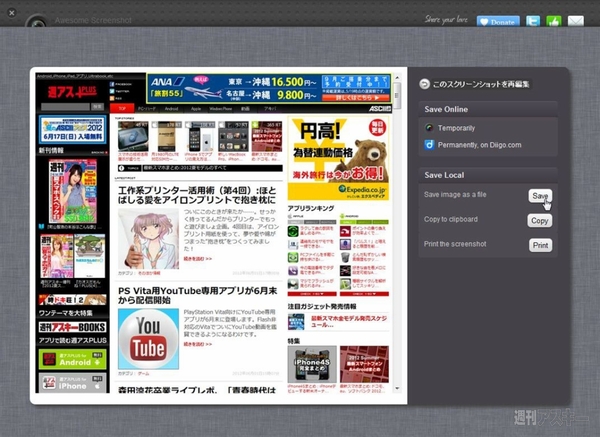Click the Expedia yen-high bear advertisement

[x=338, y=158]
